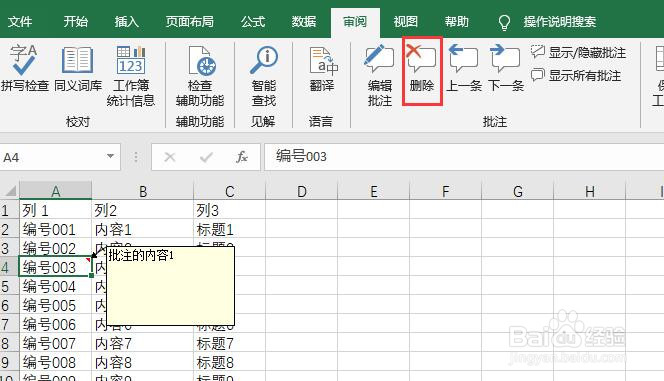
Task: Toggle Show/Hide Comment (显示/隐藏批注)
Action: [578, 52]
